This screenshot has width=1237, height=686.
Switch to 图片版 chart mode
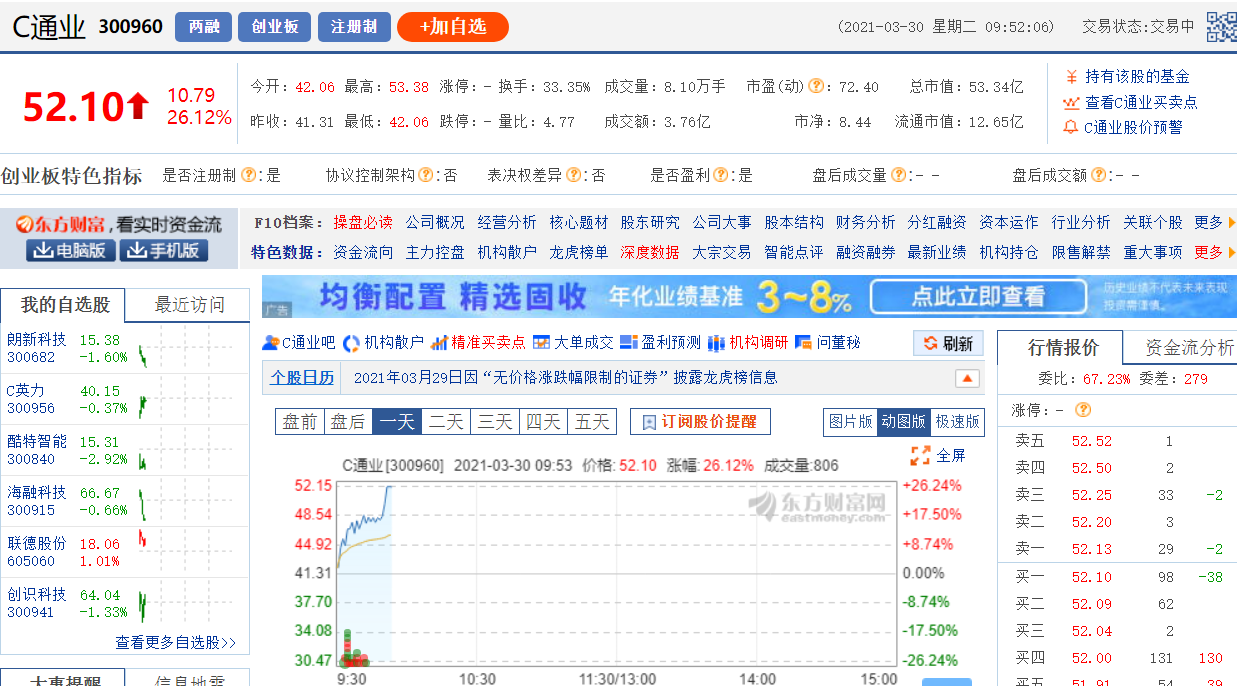(x=851, y=422)
